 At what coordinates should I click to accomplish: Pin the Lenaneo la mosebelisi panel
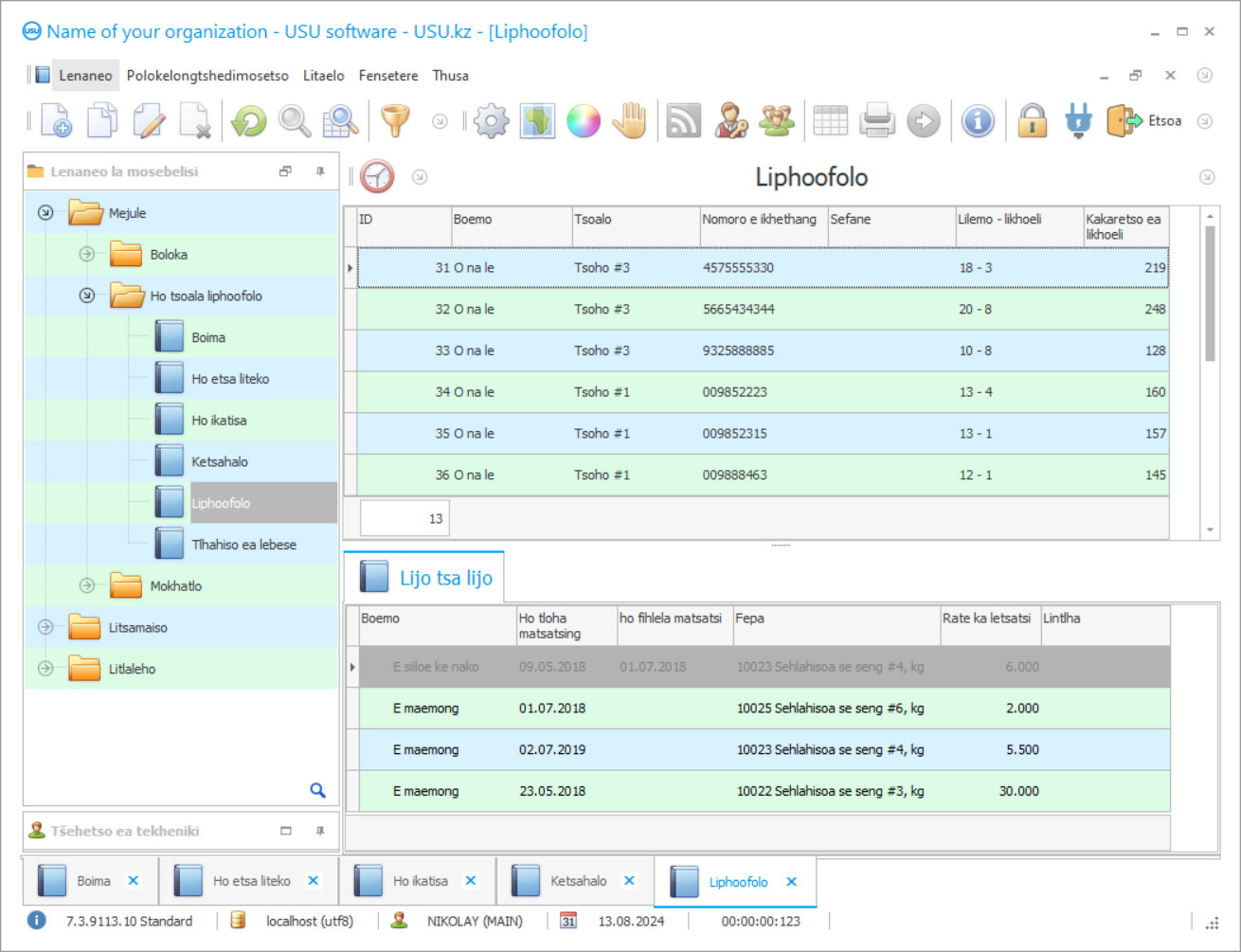coord(320,171)
